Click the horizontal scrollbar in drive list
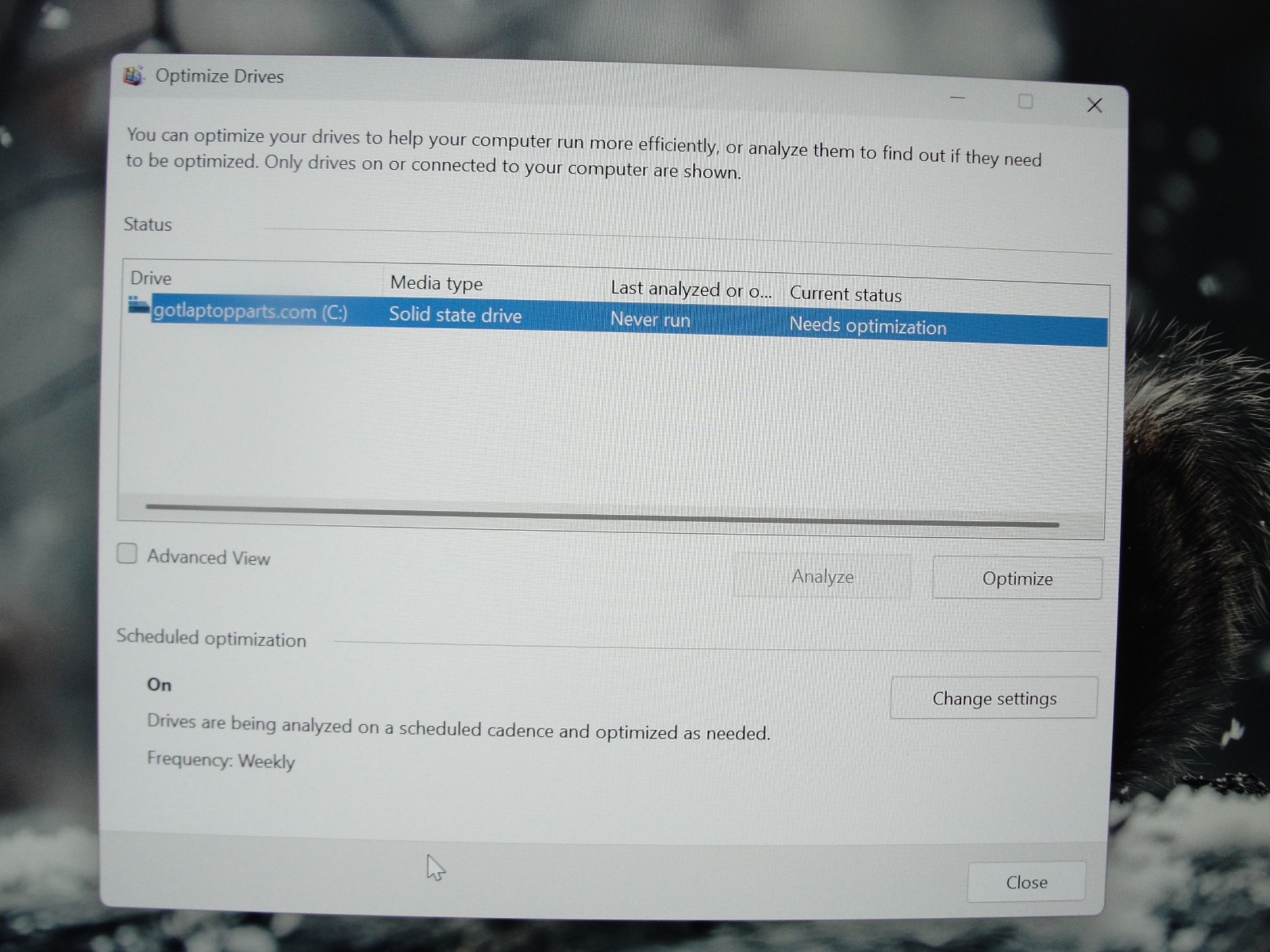This screenshot has width=1270, height=952. [x=602, y=515]
